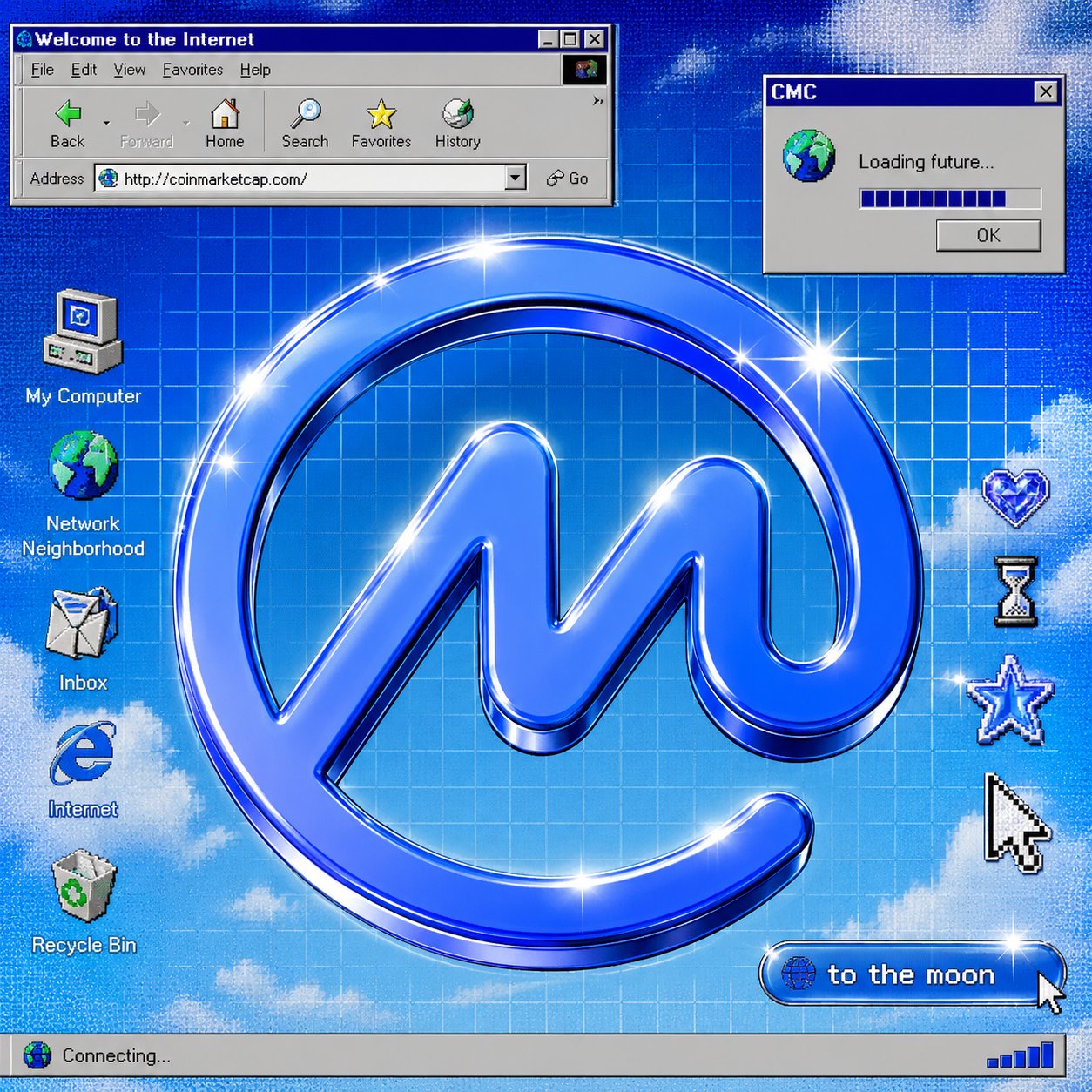Select the "Loading future..." text
1092x1092 pixels.
coord(926,162)
